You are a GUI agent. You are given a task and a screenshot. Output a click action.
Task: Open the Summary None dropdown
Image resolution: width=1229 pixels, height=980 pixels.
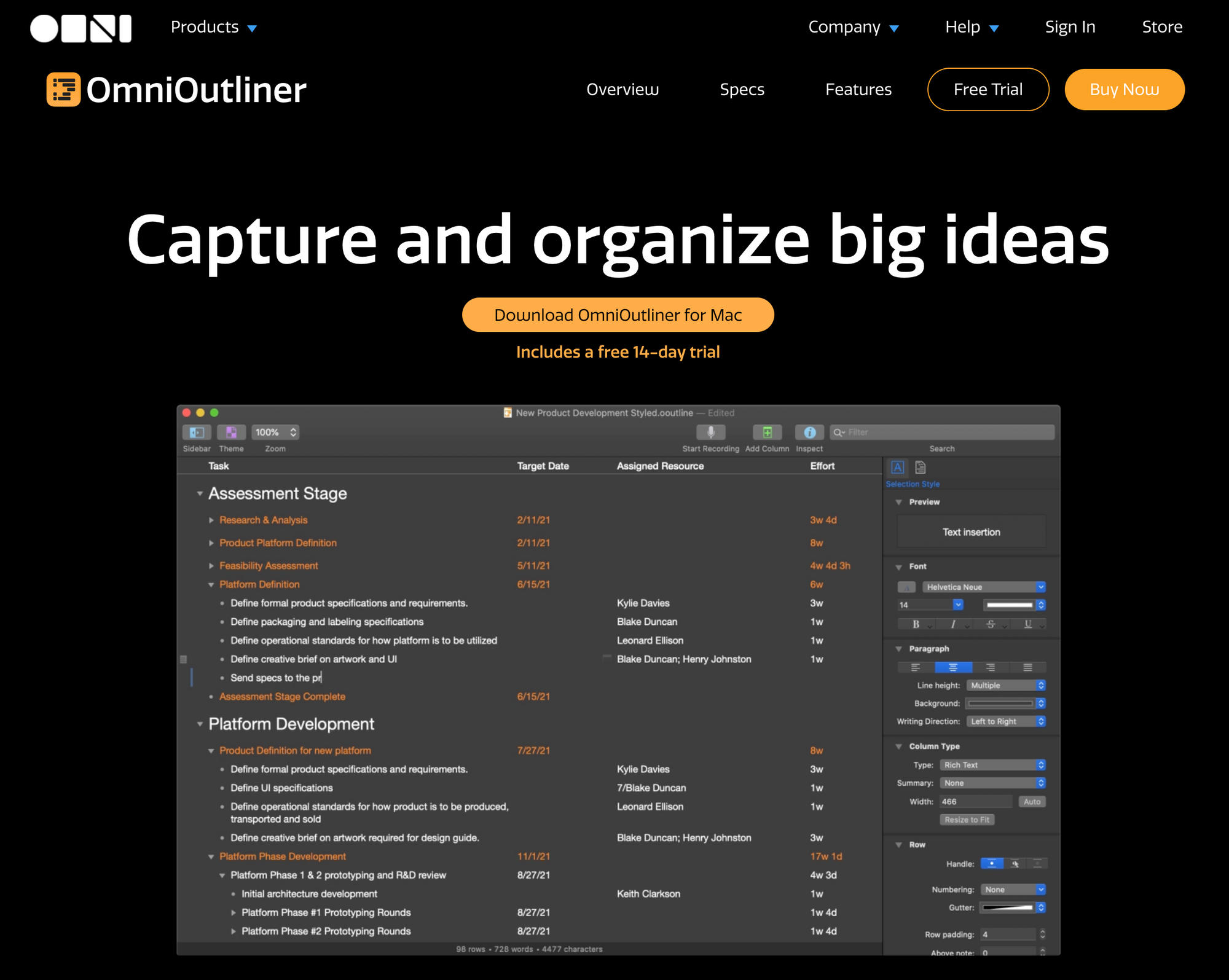[992, 783]
